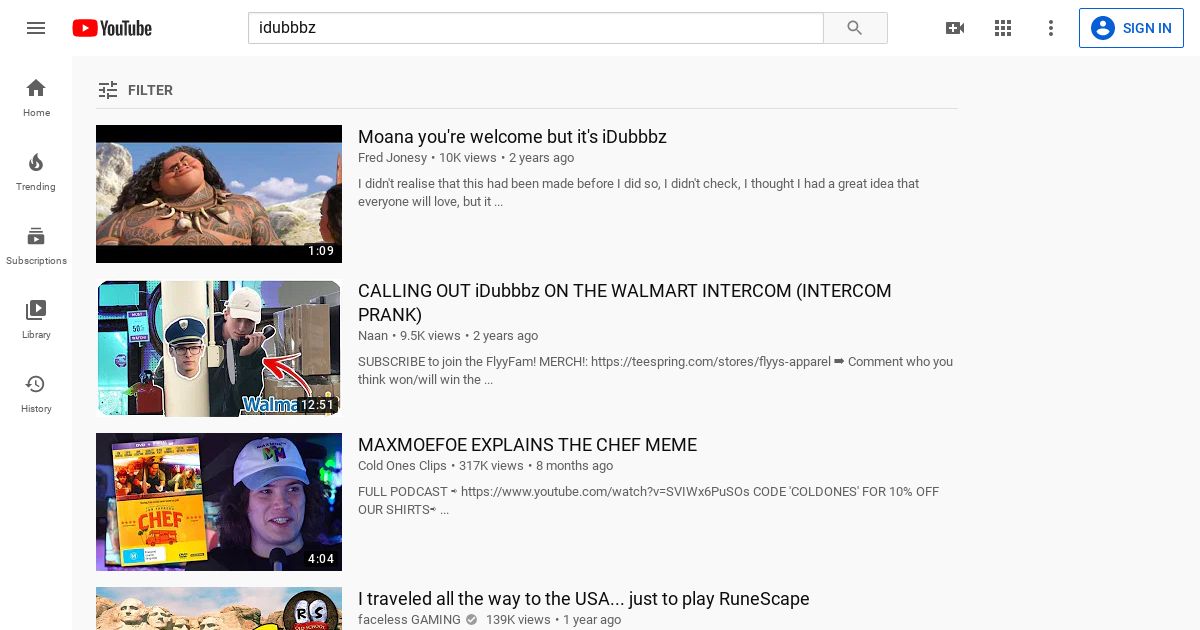1200x630 pixels.
Task: Open Library in sidebar
Action: (36, 319)
